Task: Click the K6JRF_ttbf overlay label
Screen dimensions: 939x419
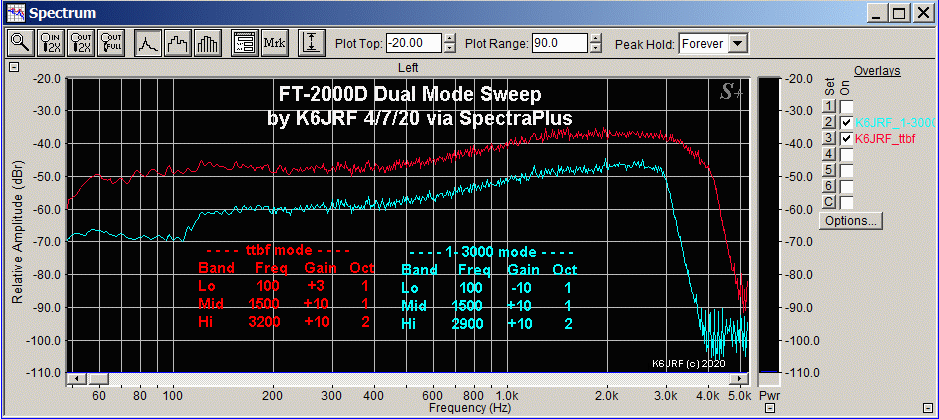Action: pyautogui.click(x=886, y=139)
